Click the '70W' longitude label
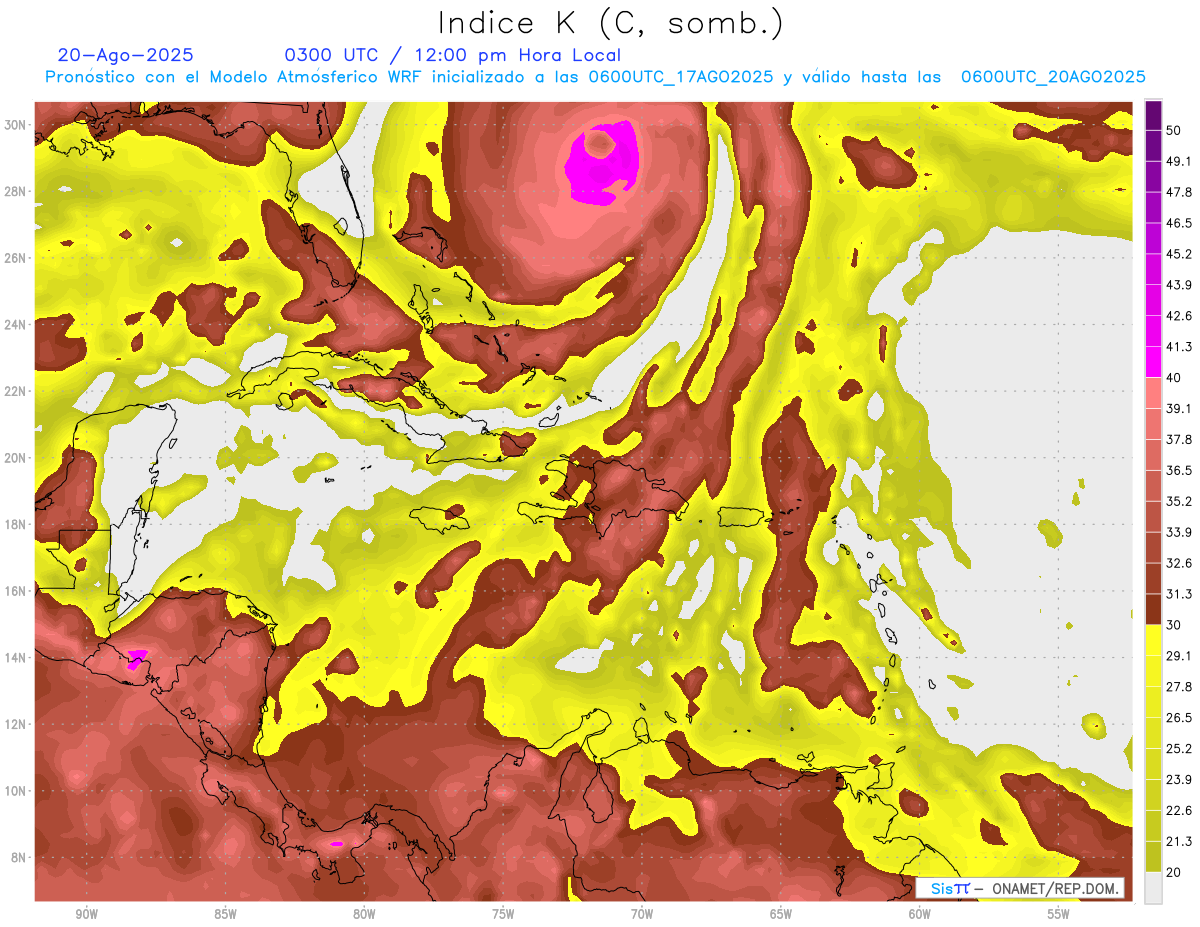 coord(642,914)
